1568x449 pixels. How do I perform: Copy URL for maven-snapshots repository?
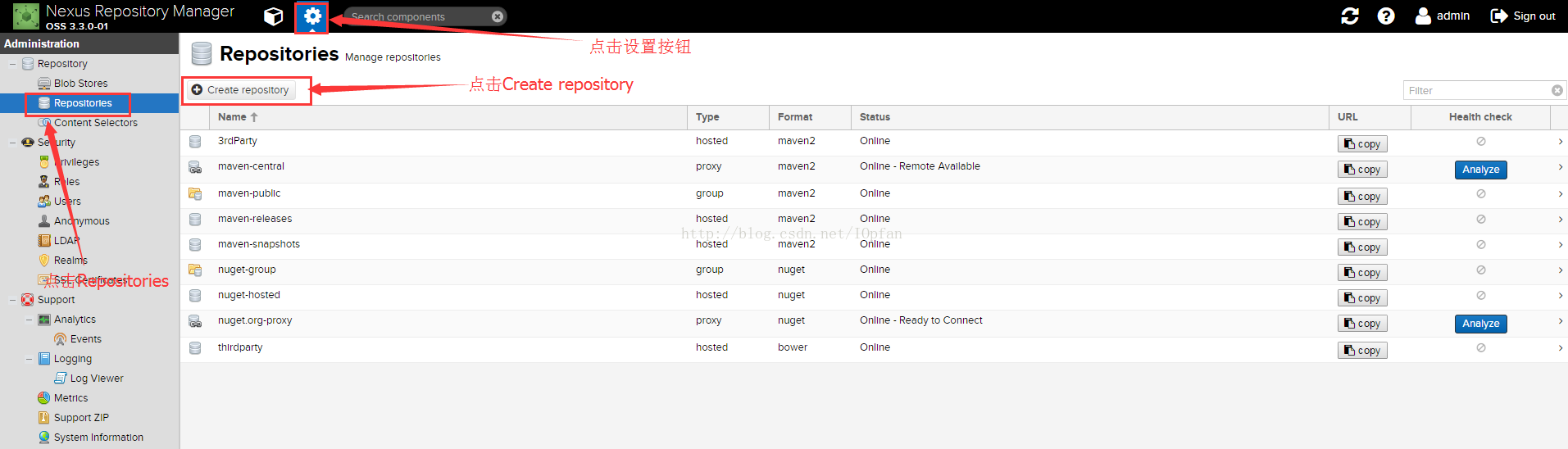point(1362,247)
